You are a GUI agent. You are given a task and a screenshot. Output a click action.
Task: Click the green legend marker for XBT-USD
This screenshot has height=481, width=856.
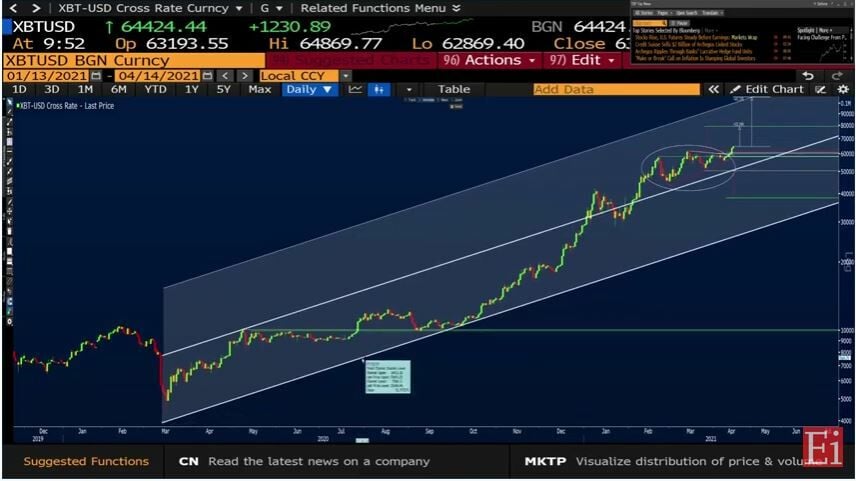pos(17,106)
